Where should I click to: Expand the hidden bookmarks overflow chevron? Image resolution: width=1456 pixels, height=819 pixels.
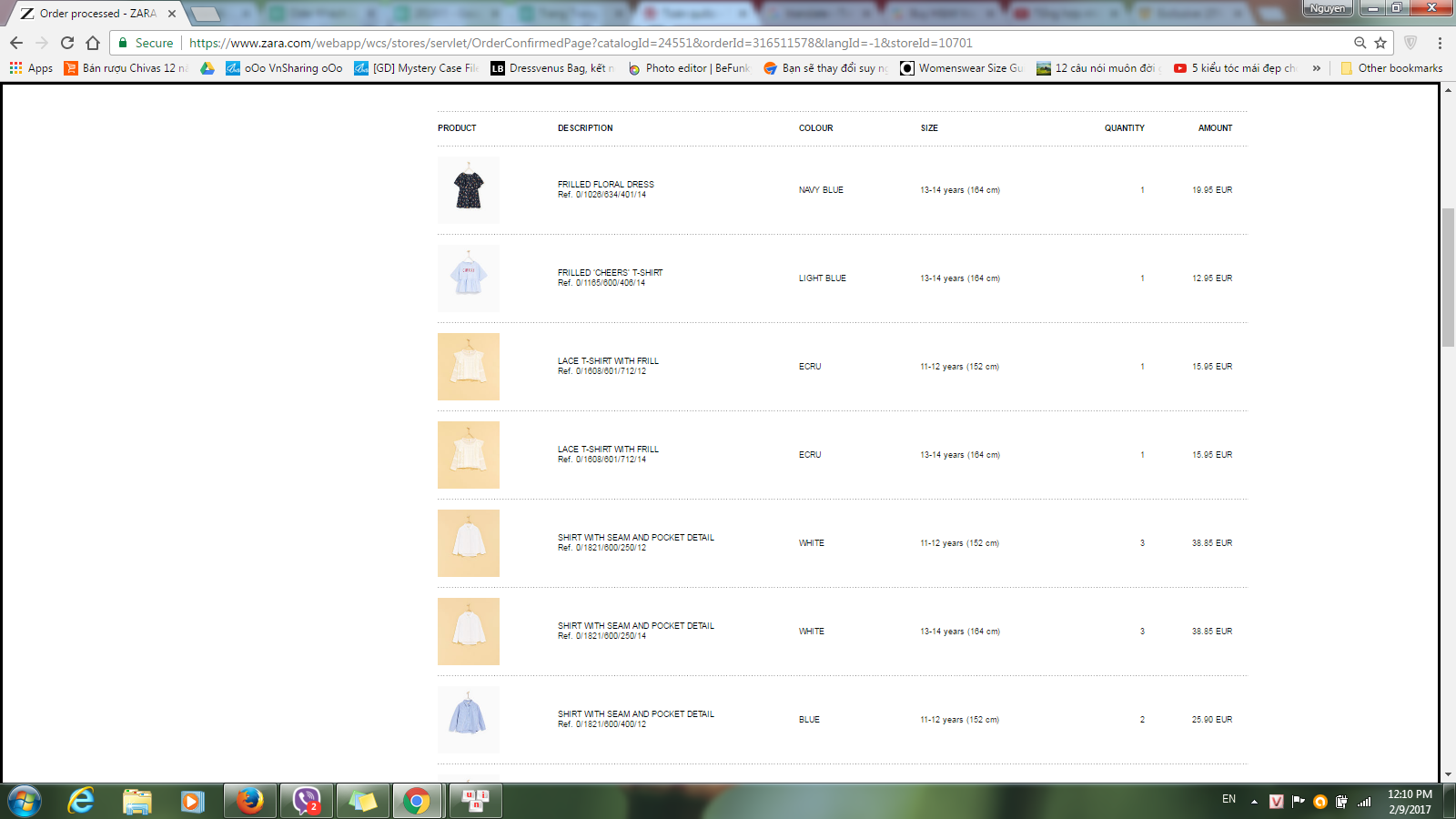[x=1316, y=68]
